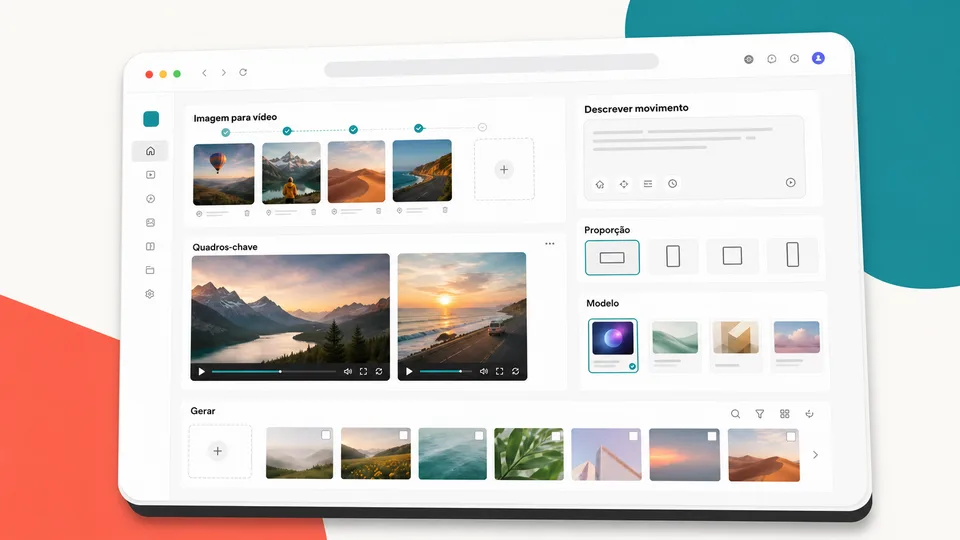Click the list icon in Descrever movimento box

[x=648, y=184]
